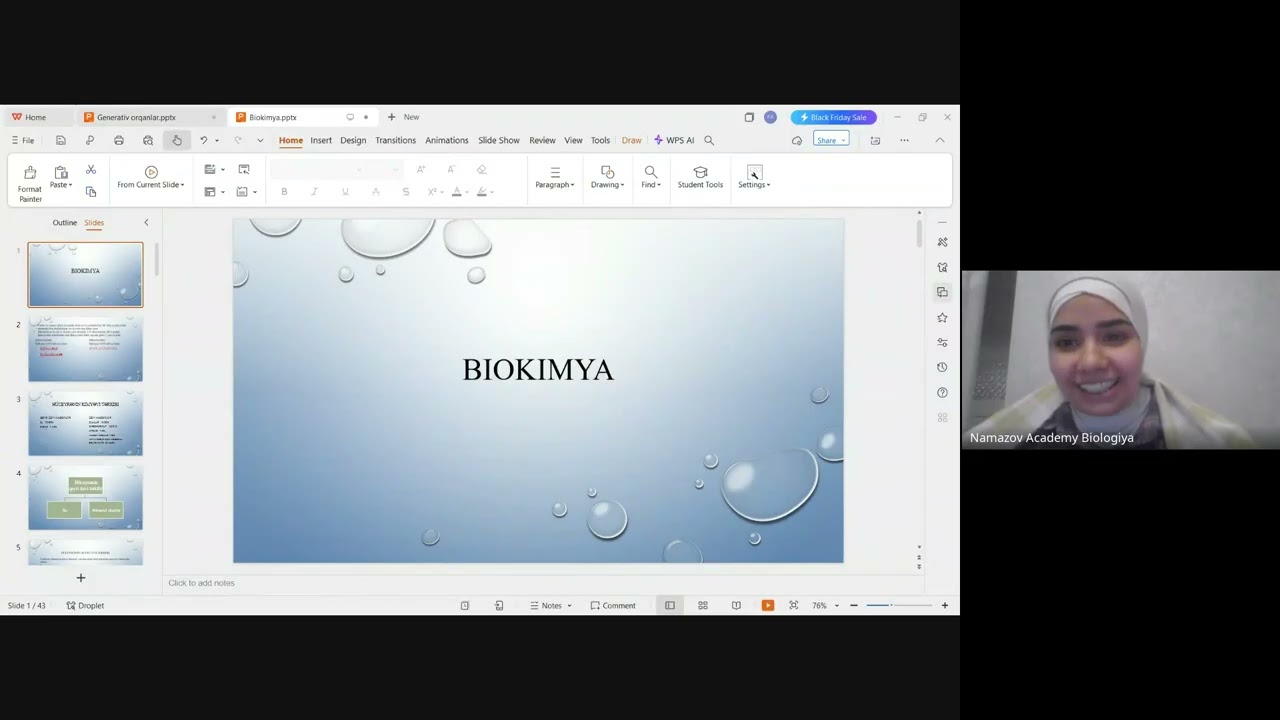Switch to Slide Sorter view icon

coord(703,605)
